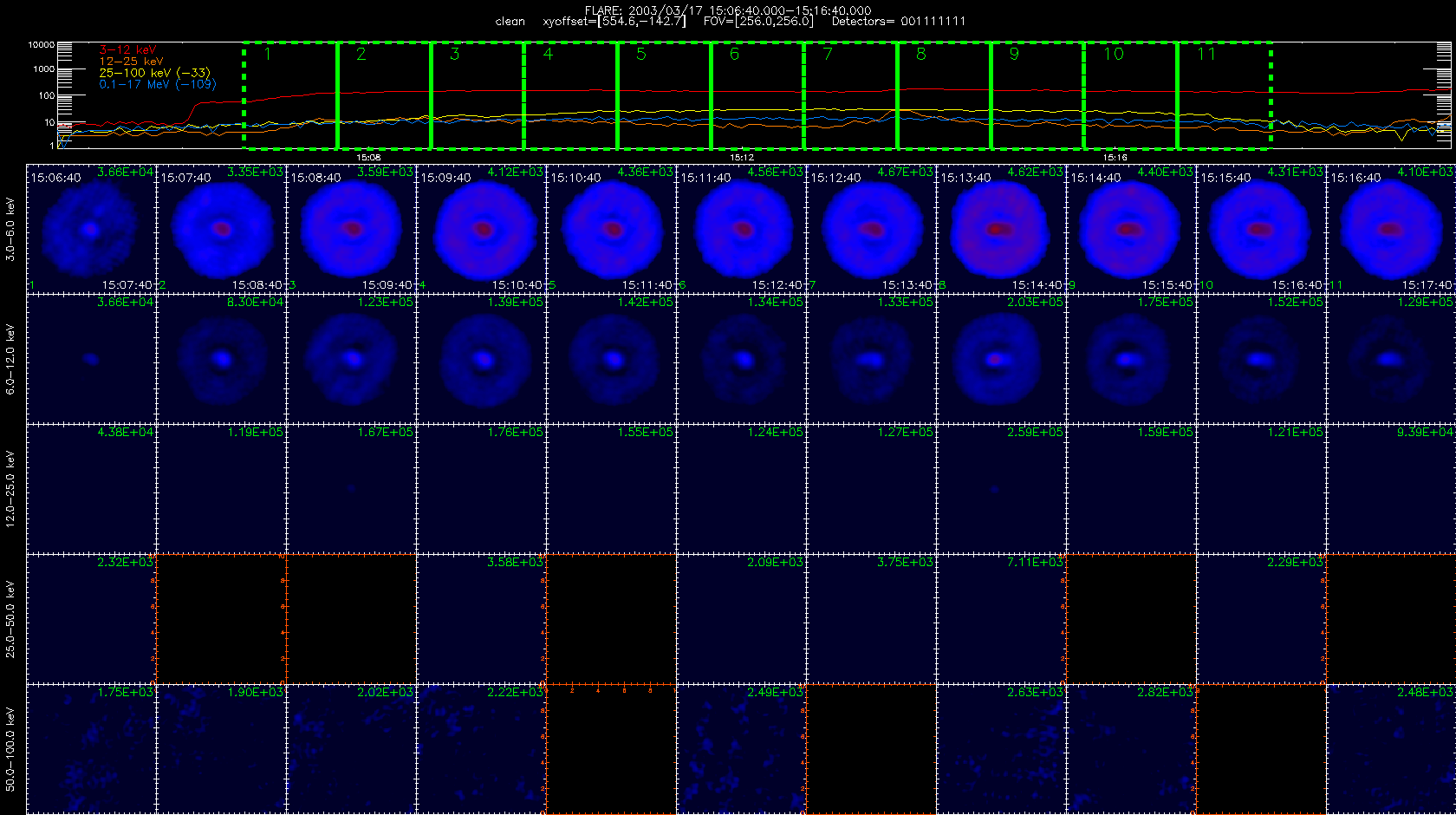Select interval 2 marker in the light curve
The image size is (1456, 815).
pos(361,55)
